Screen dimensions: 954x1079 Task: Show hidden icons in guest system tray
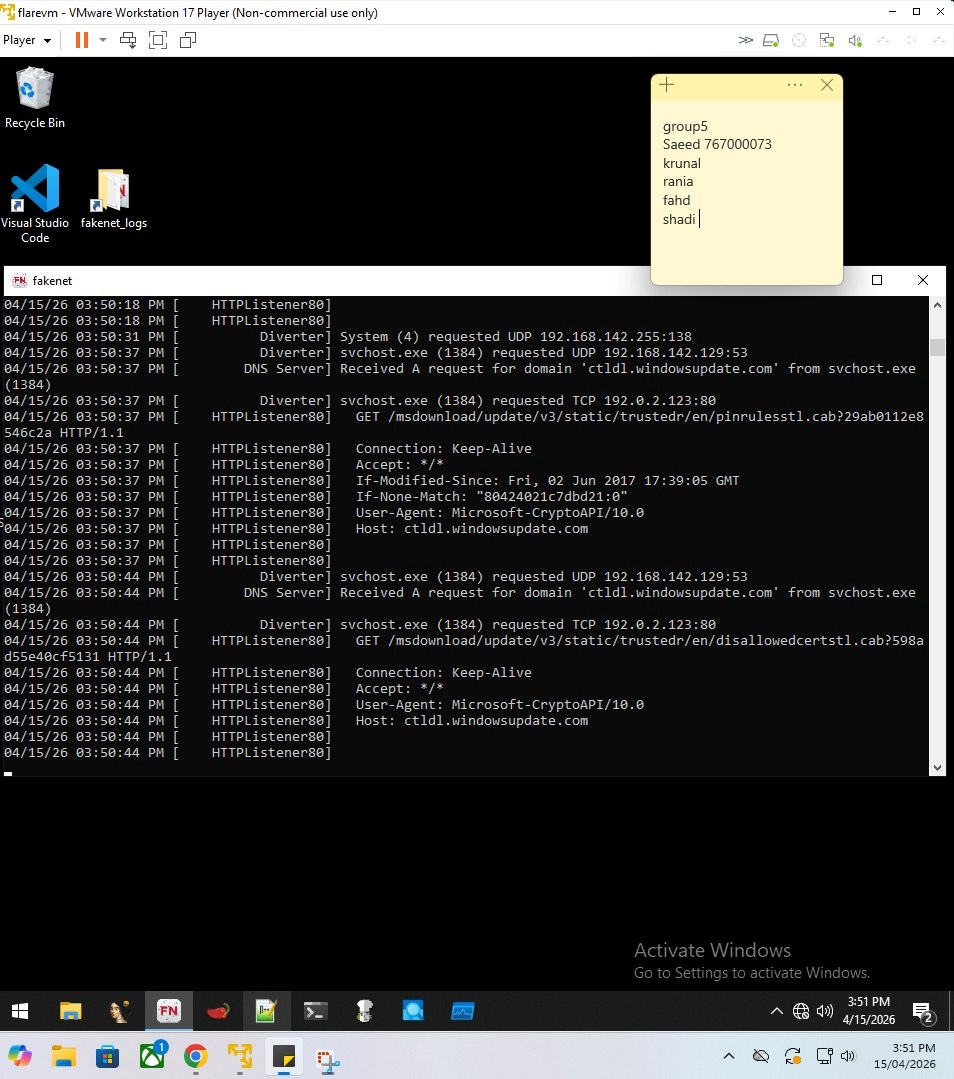tap(777, 1011)
